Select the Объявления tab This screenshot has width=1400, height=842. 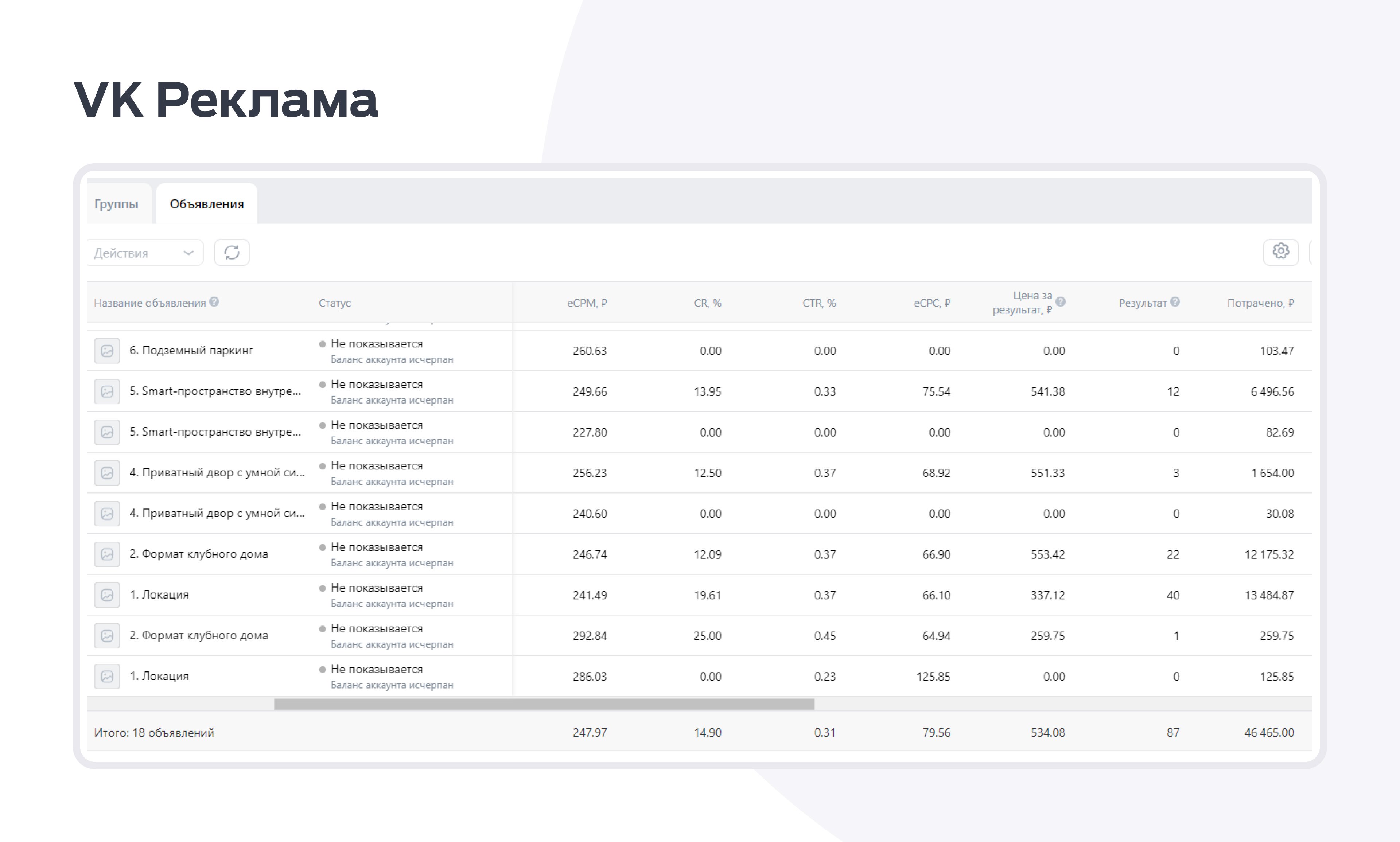(x=207, y=204)
